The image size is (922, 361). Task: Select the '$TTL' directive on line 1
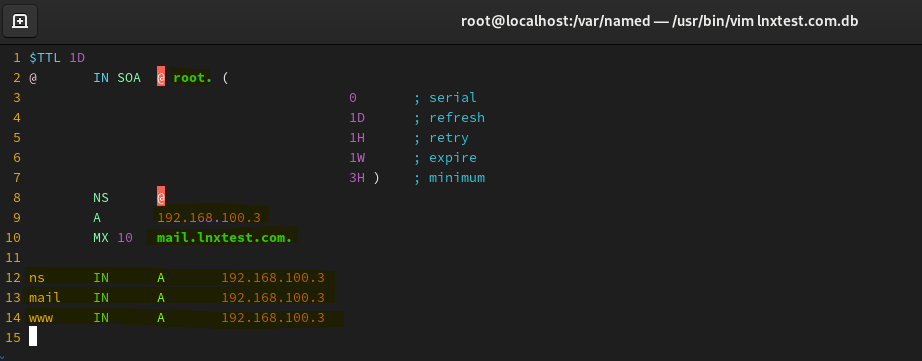(x=45, y=58)
